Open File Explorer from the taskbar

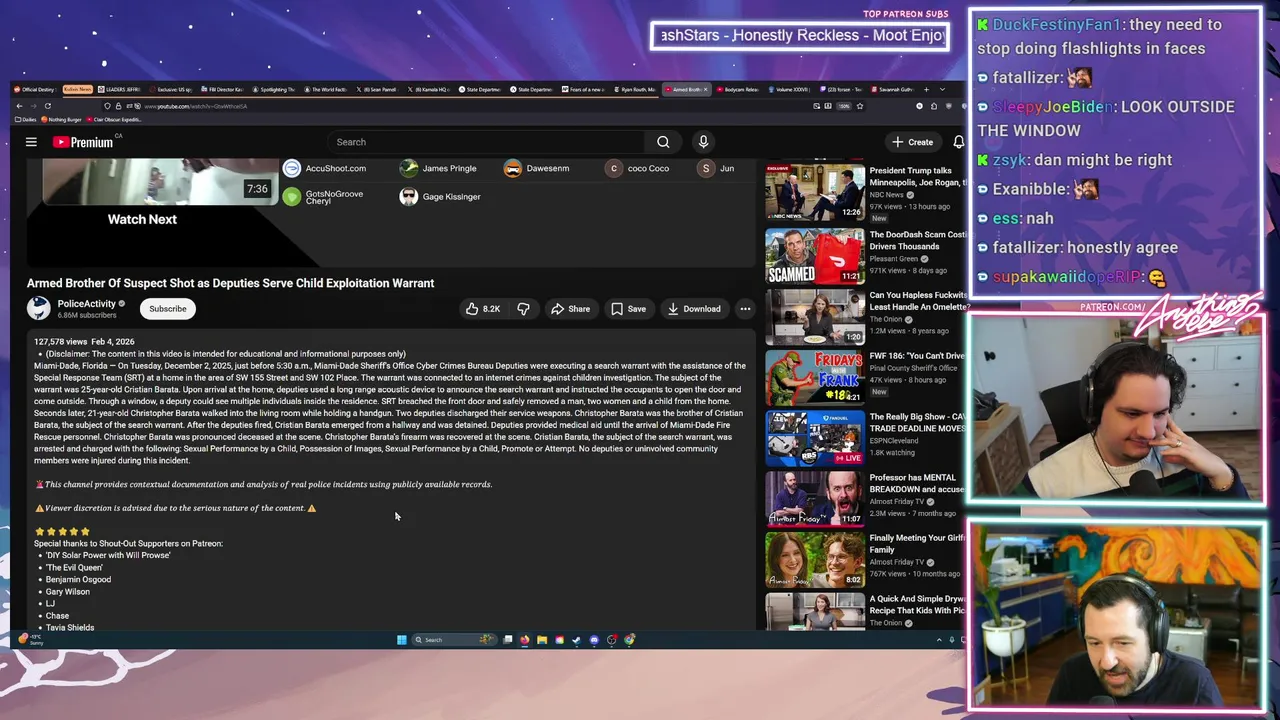click(x=542, y=640)
